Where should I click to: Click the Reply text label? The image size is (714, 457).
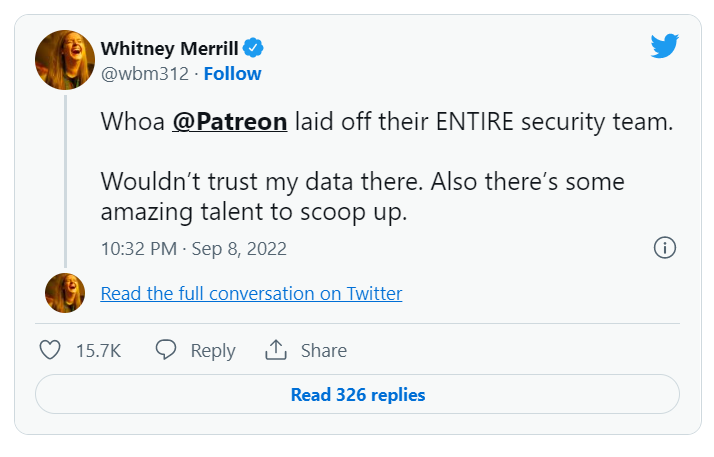(x=212, y=351)
